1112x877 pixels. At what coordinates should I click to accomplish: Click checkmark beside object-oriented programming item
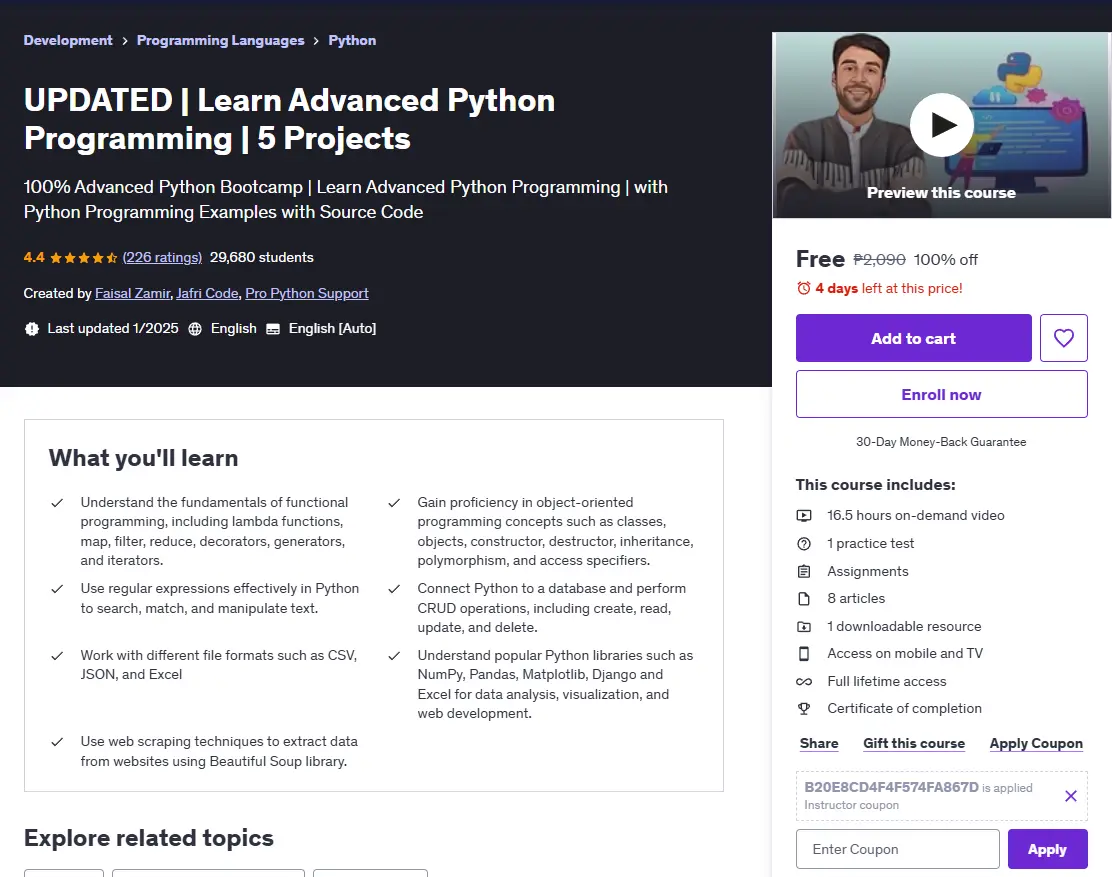point(394,503)
